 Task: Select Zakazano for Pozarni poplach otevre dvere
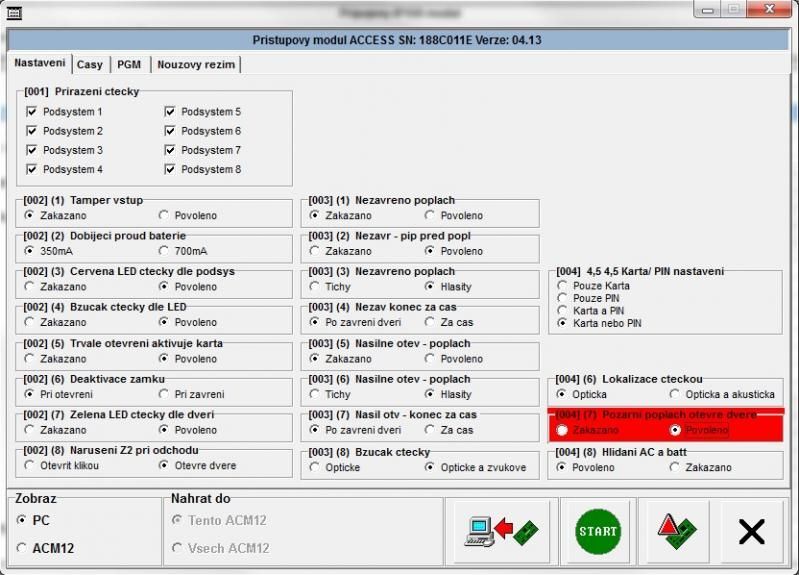point(564,430)
